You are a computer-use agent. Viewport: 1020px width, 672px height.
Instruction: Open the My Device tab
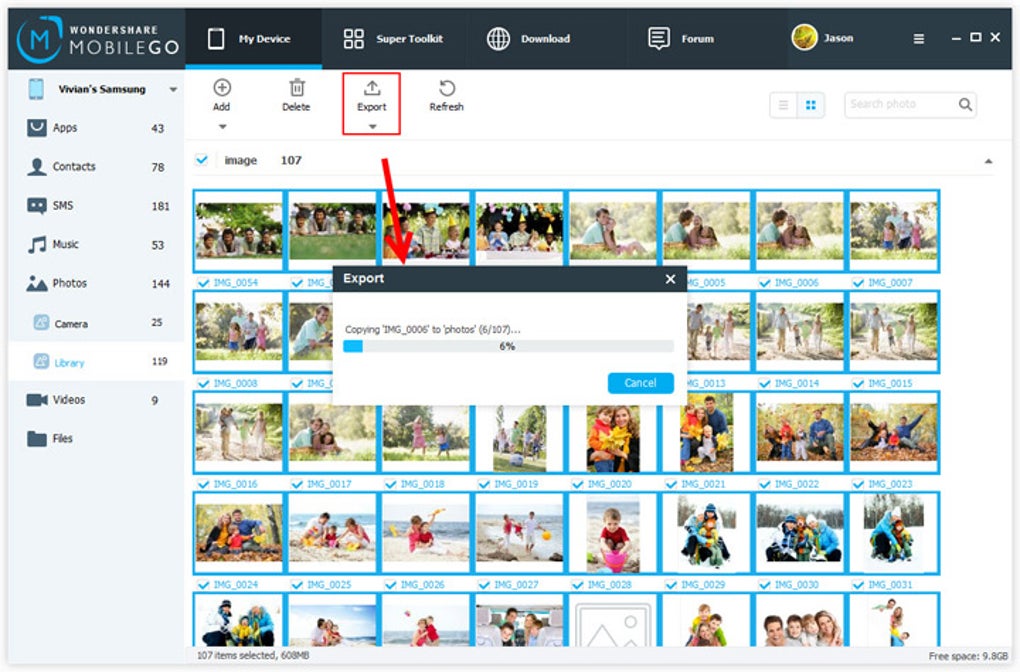254,39
